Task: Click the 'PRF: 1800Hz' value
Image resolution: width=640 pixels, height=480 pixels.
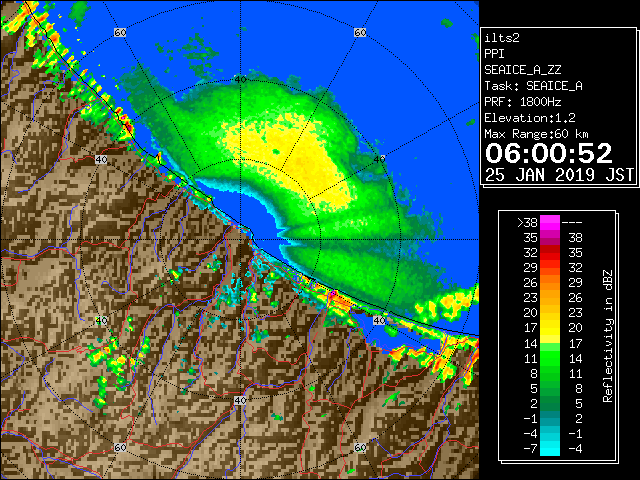Action: tap(523, 102)
